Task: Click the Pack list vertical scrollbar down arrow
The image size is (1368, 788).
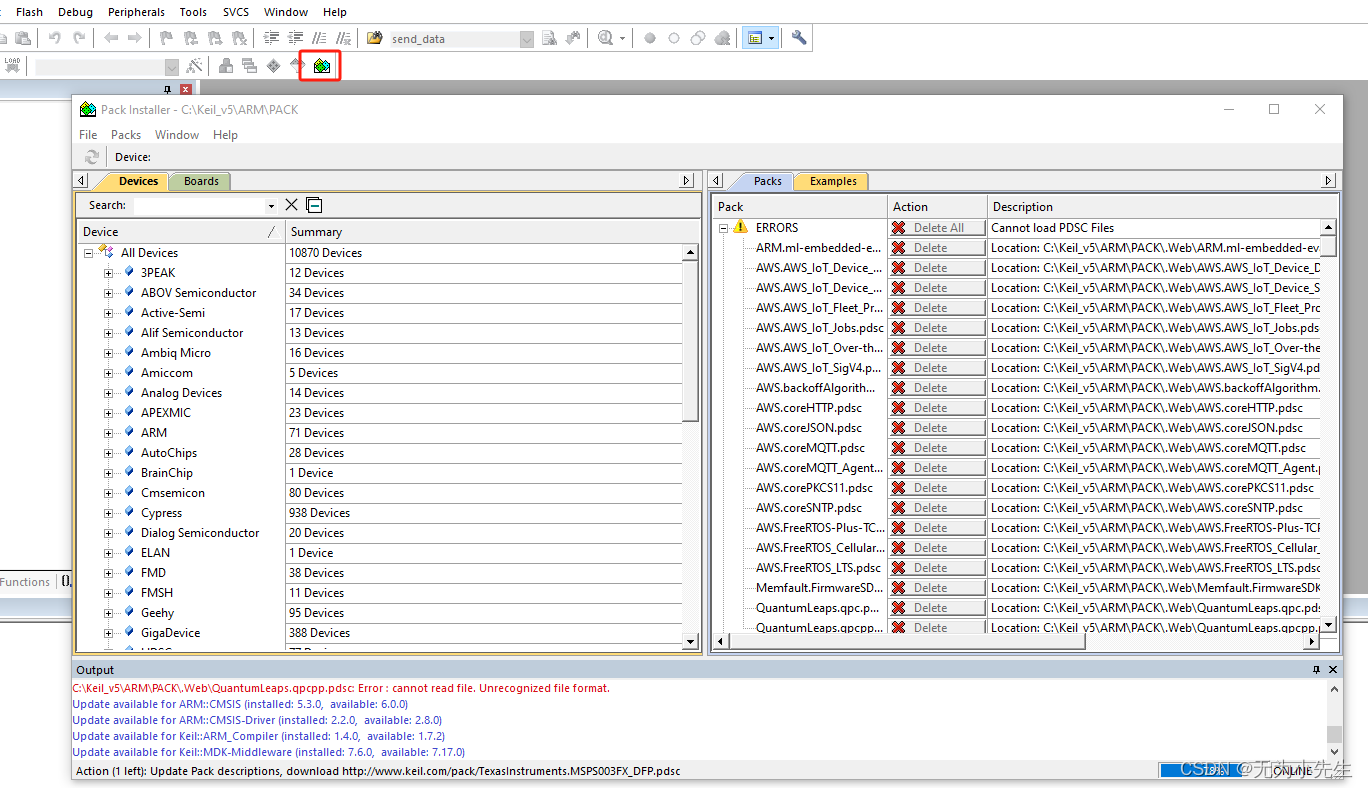Action: [x=1328, y=625]
